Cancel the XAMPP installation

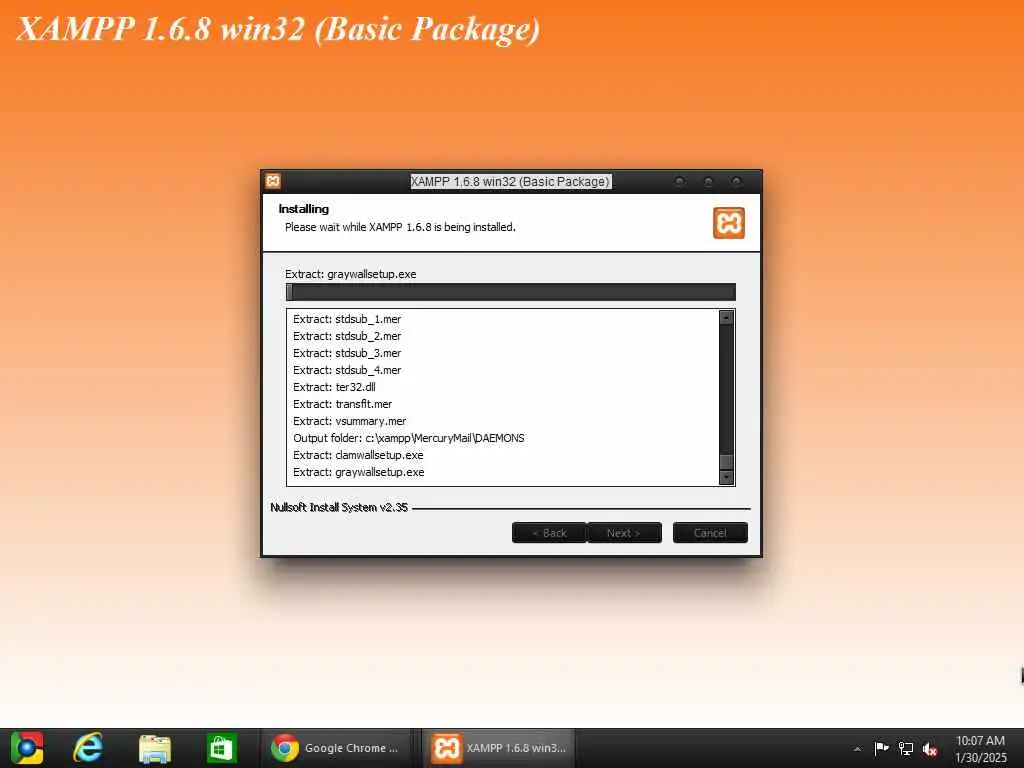pos(710,533)
